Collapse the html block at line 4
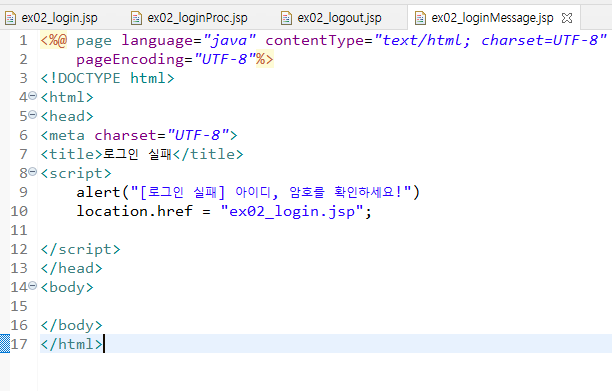Image resolution: width=612 pixels, height=391 pixels. 33,95
